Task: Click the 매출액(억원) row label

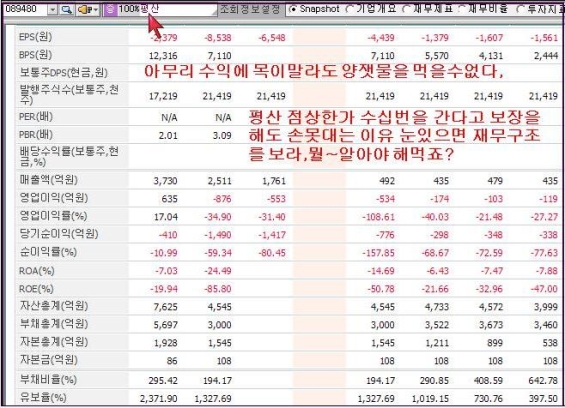Action: pos(48,179)
